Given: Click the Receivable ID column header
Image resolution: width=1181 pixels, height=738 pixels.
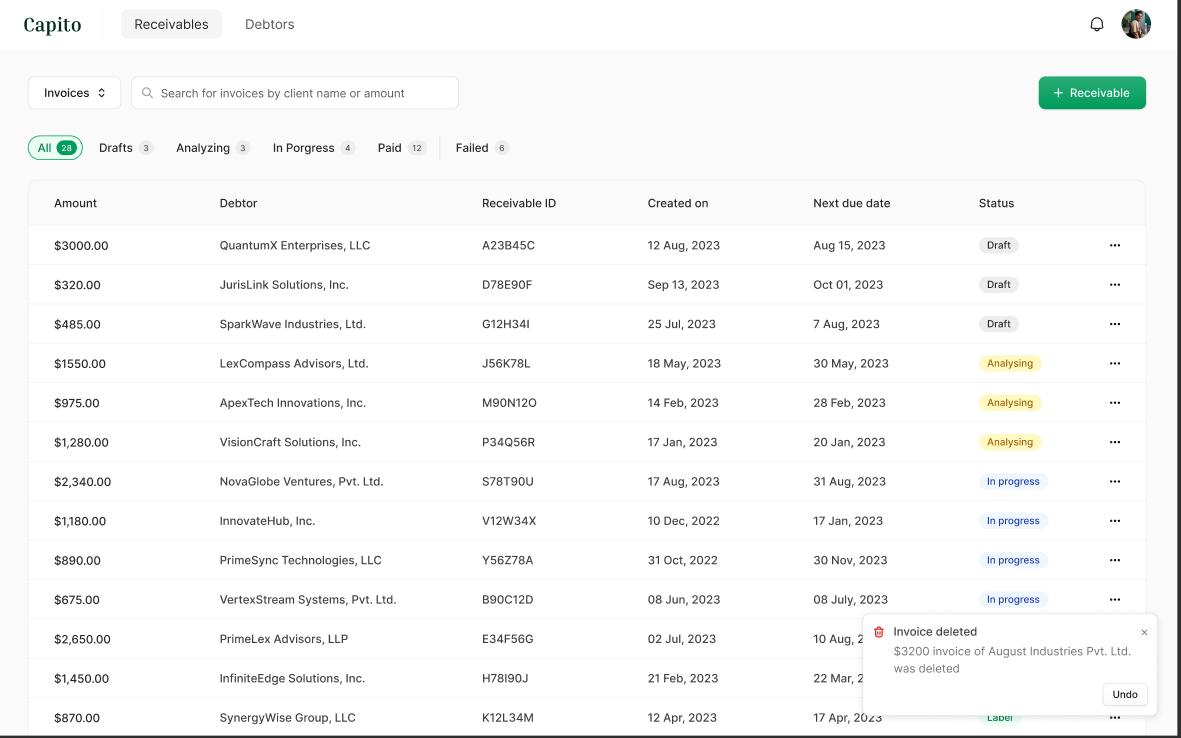Looking at the screenshot, I should click(519, 203).
